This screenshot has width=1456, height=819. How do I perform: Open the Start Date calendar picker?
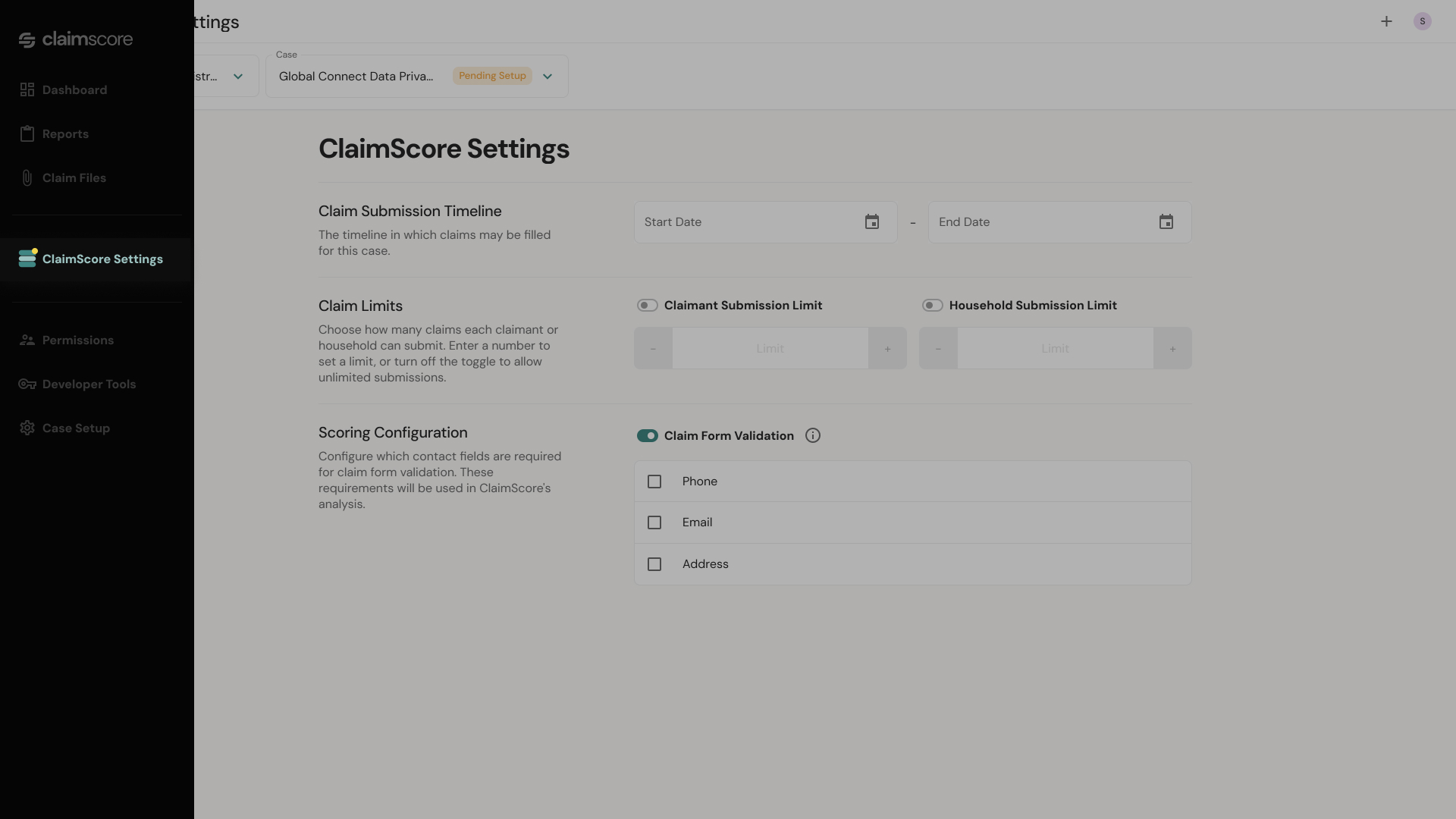tap(872, 222)
